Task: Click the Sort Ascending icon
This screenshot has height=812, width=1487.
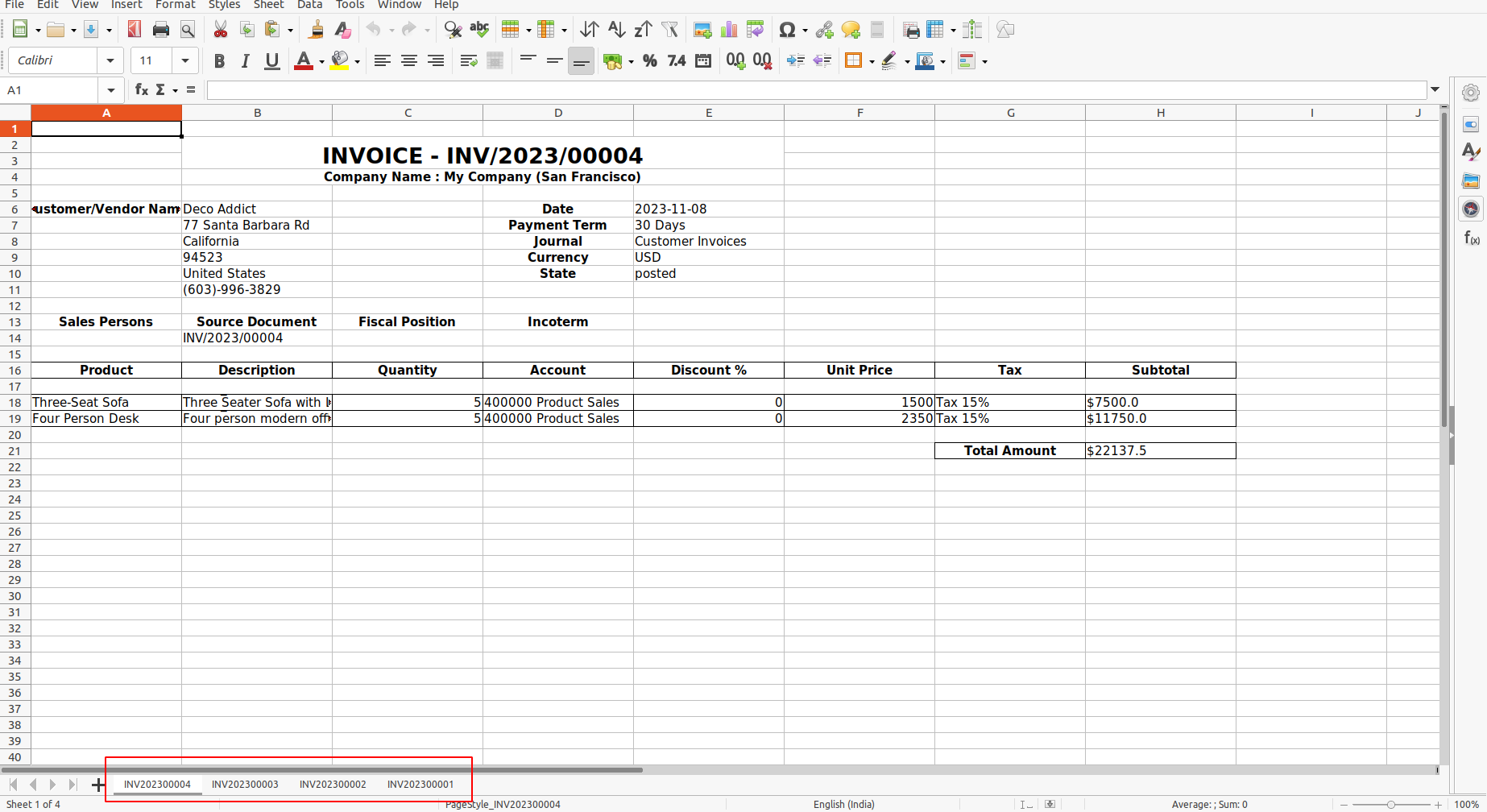Action: pos(616,30)
